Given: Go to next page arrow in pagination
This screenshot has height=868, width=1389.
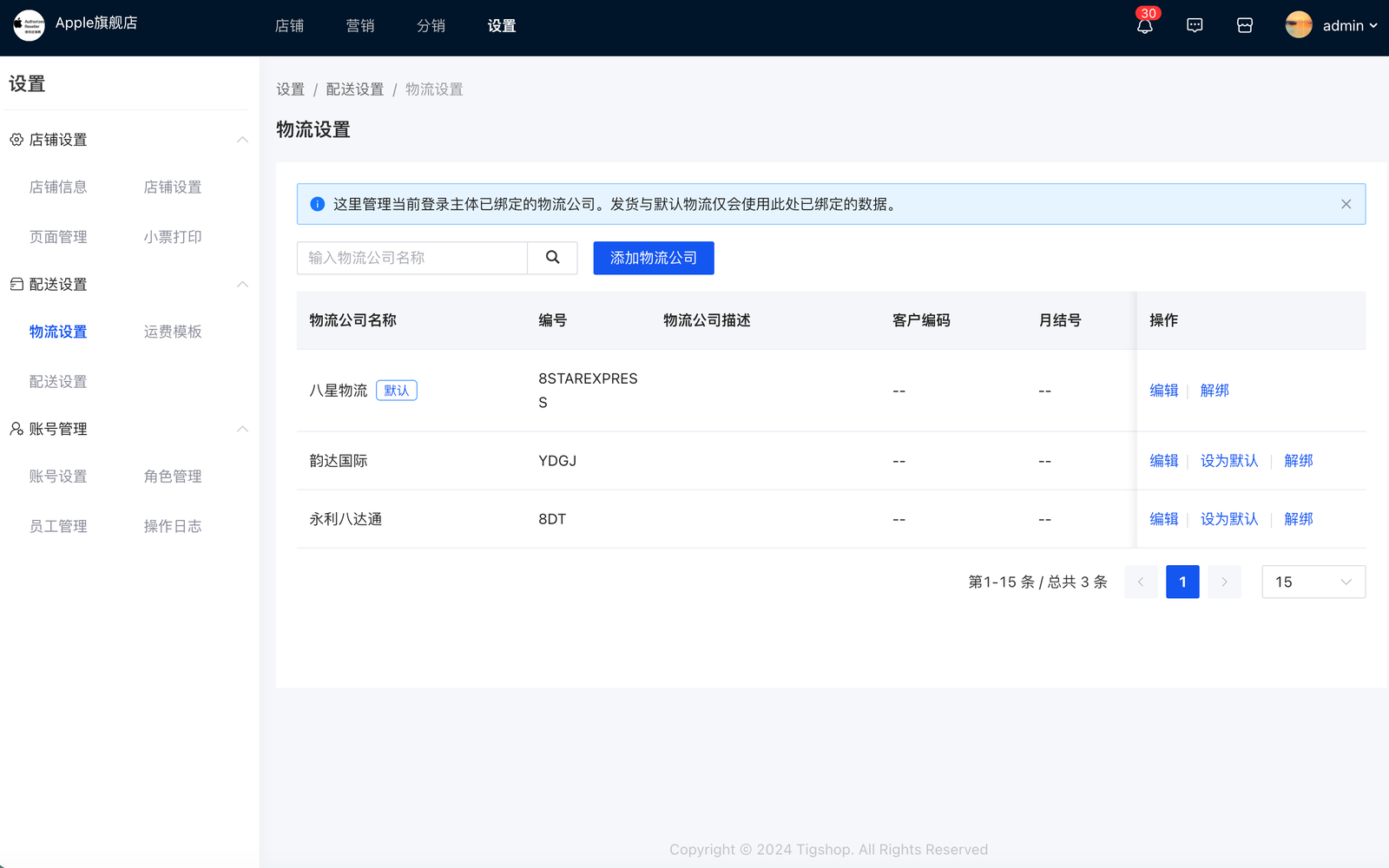Looking at the screenshot, I should pyautogui.click(x=1224, y=582).
